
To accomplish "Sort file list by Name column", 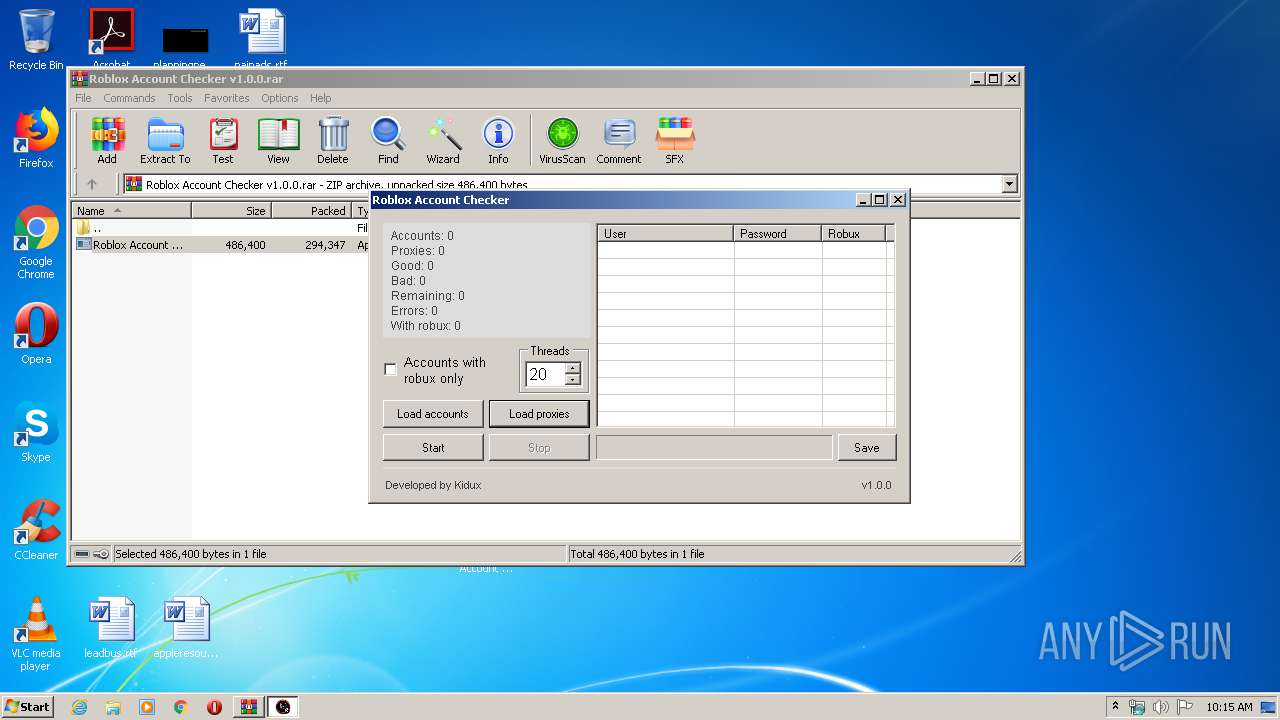I will tap(131, 211).
